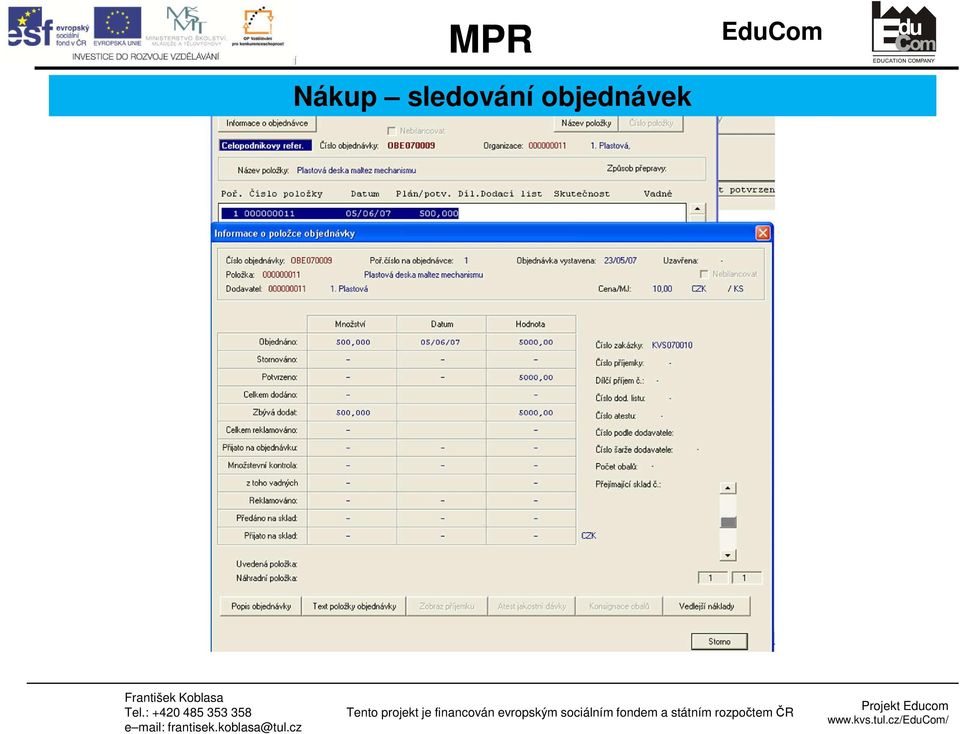Screen dimensions: 960x734
Task: Click the Datum column header in dialog
Action: click(441, 324)
